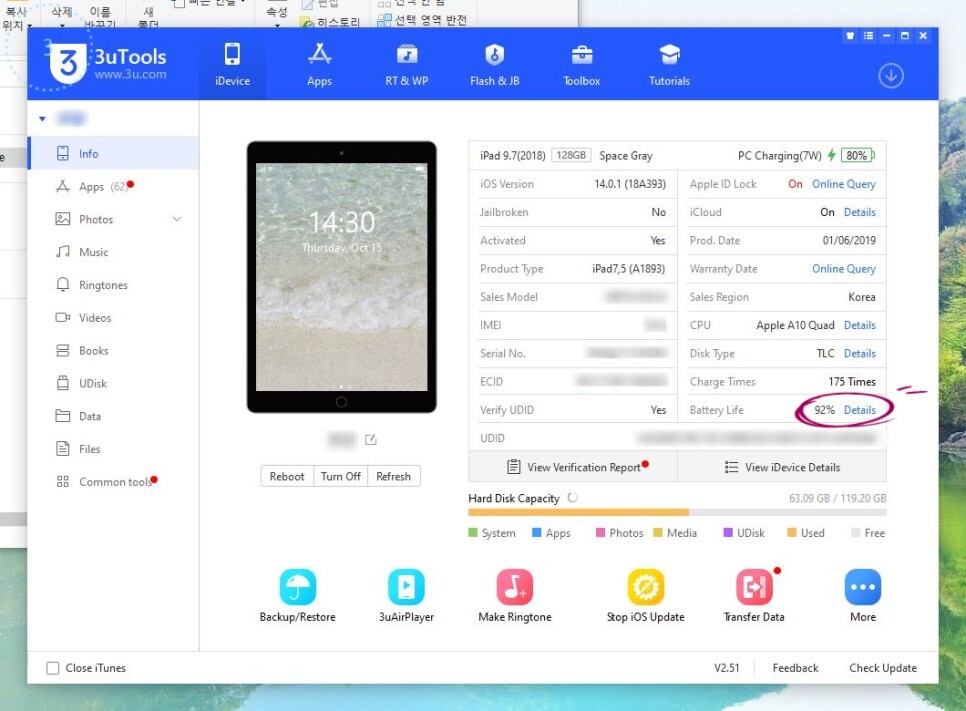Go to Flash & JB tab
Viewport: 966px width, 711px height.
coord(494,63)
